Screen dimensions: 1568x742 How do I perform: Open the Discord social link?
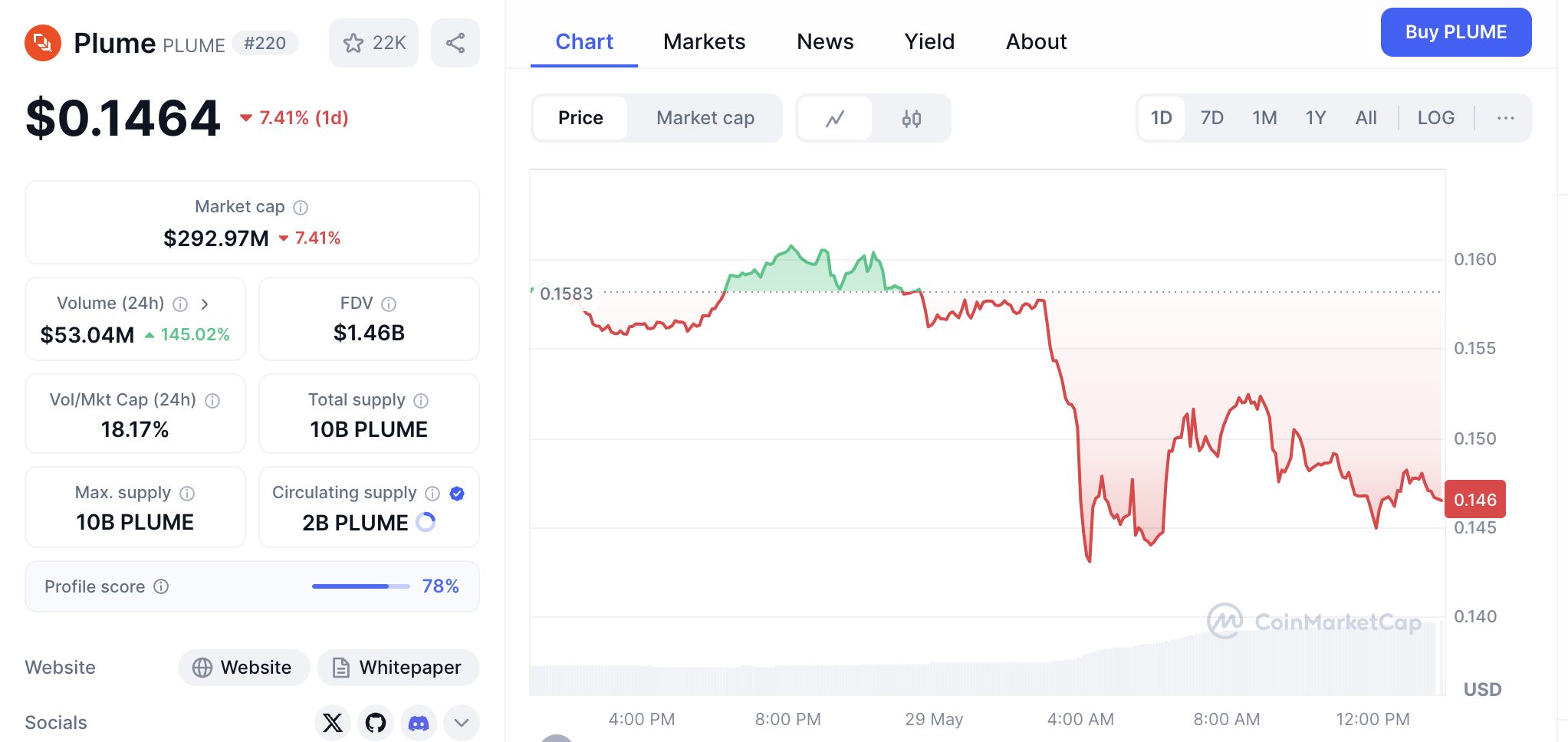pyautogui.click(x=419, y=722)
